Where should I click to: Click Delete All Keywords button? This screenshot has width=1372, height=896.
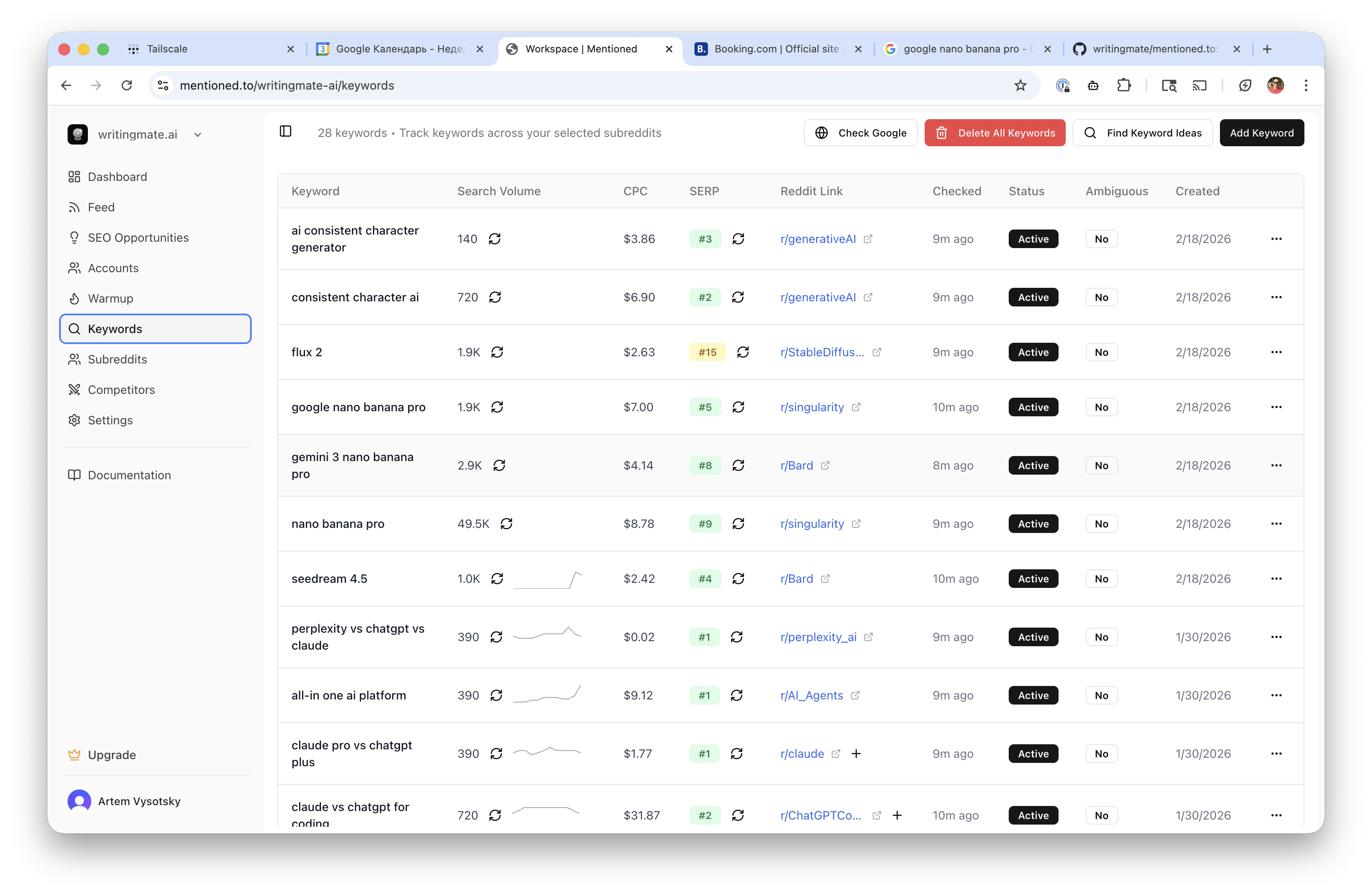(x=995, y=133)
